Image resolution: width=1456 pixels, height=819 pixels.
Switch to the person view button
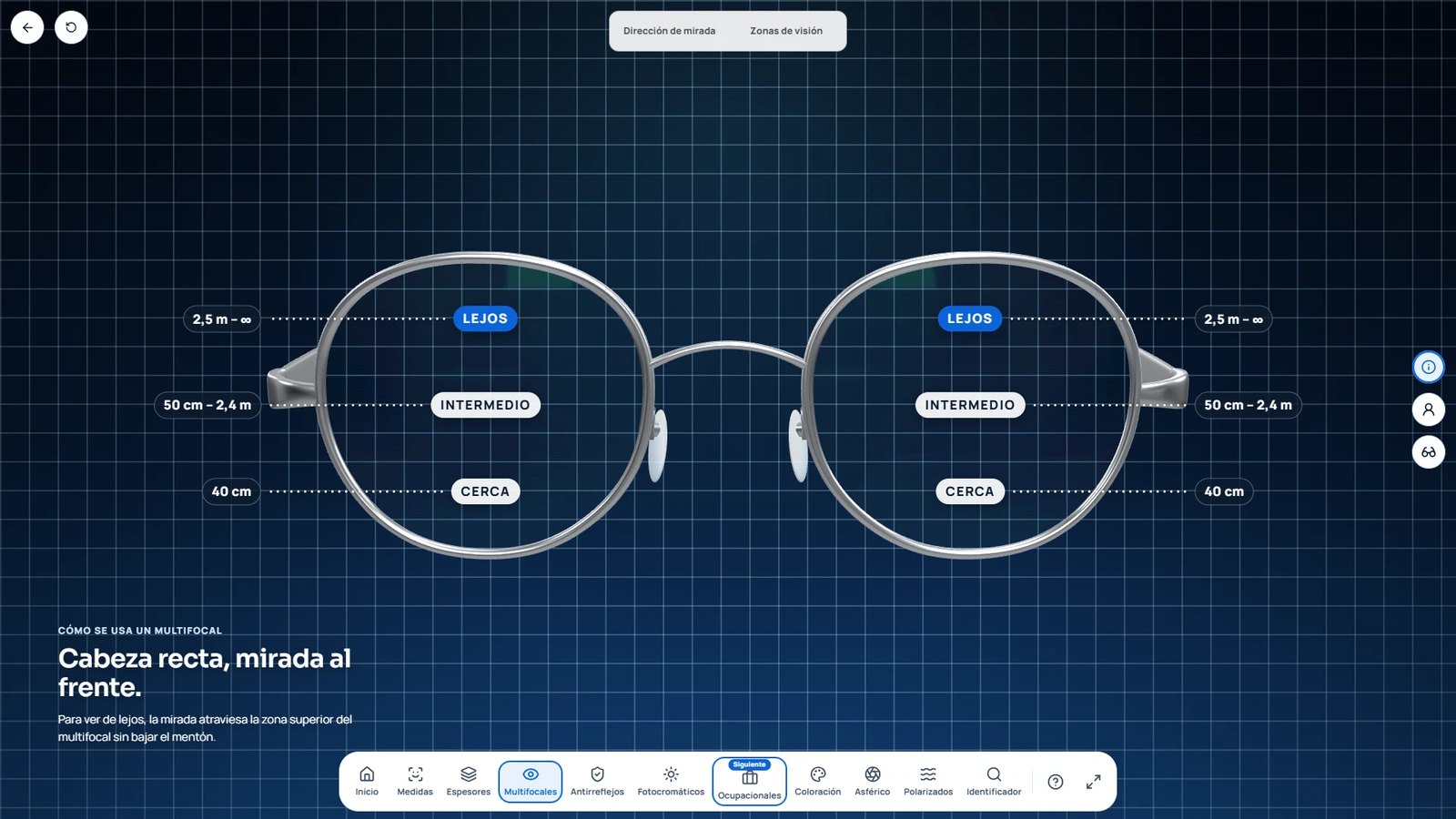(x=1429, y=409)
